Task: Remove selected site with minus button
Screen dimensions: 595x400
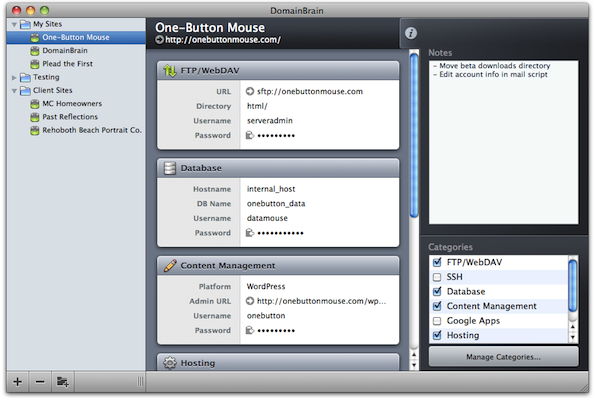Action: click(x=40, y=382)
